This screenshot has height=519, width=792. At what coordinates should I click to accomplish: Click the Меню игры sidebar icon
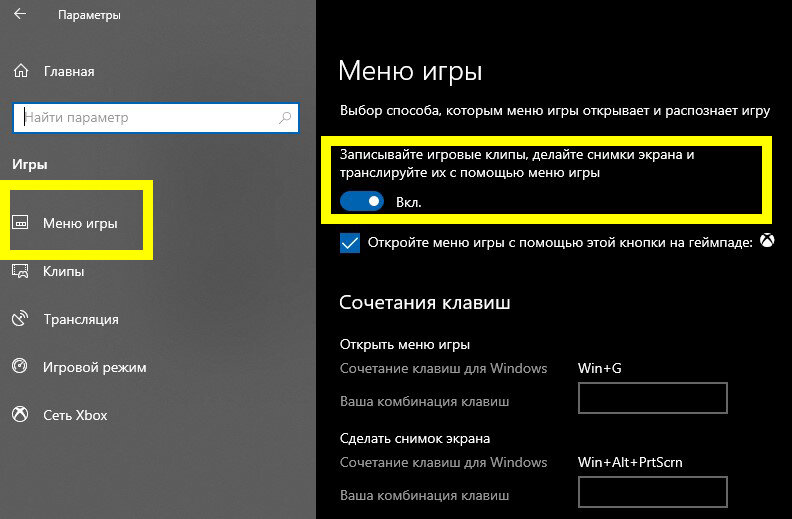coord(20,222)
